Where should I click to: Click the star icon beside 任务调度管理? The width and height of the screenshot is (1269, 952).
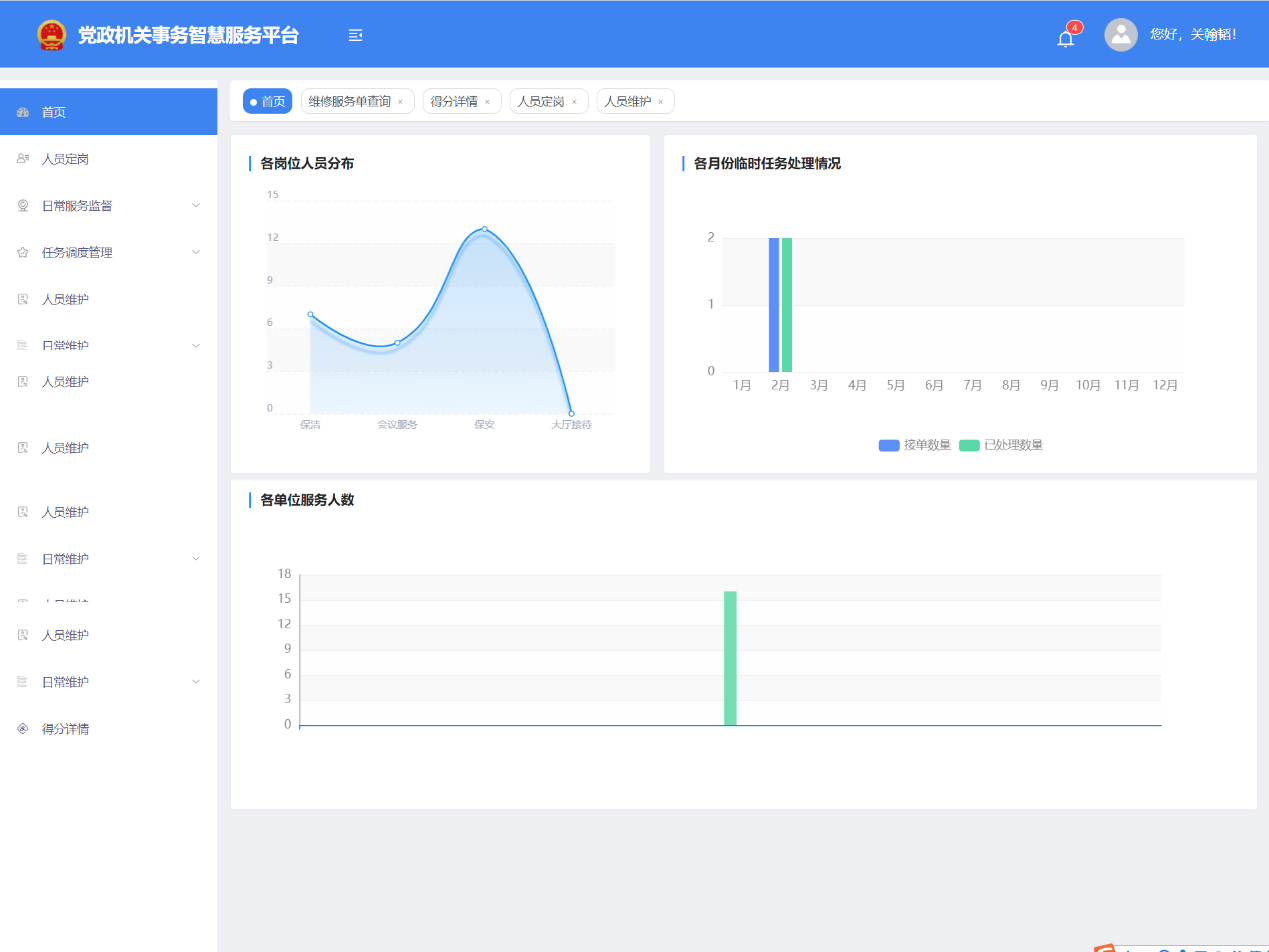tap(23, 253)
